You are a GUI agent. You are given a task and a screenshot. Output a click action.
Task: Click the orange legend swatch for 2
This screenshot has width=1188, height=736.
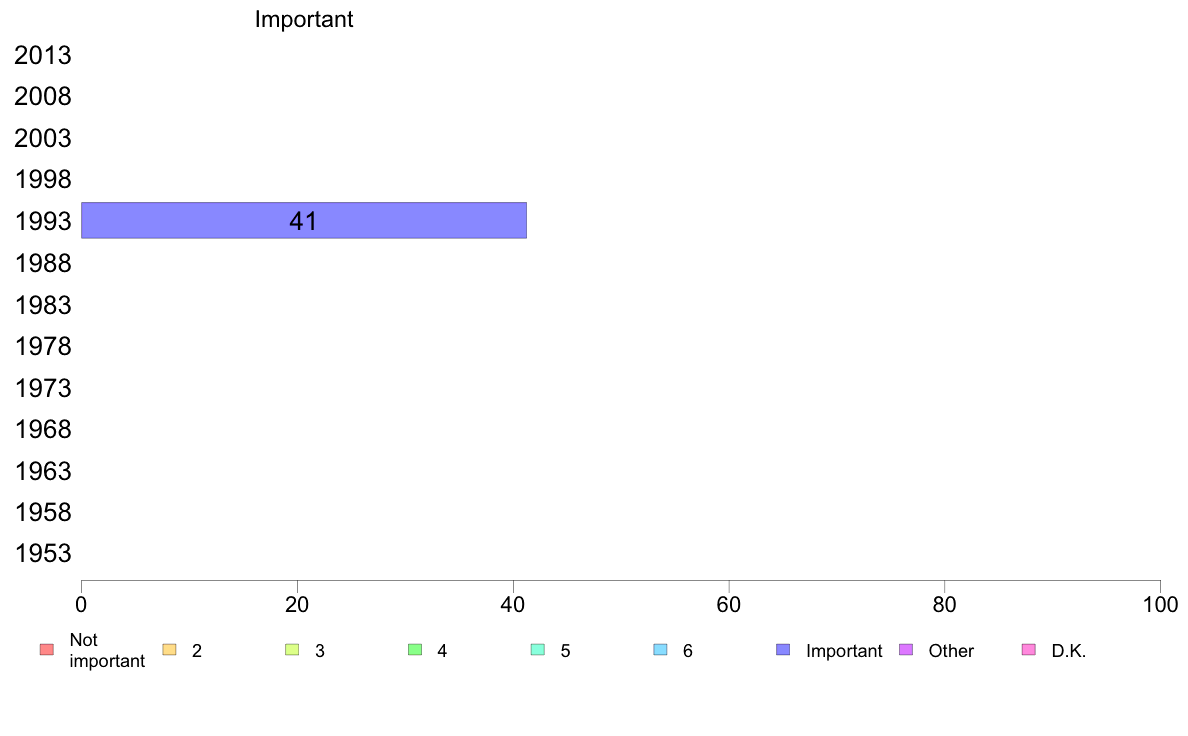170,650
